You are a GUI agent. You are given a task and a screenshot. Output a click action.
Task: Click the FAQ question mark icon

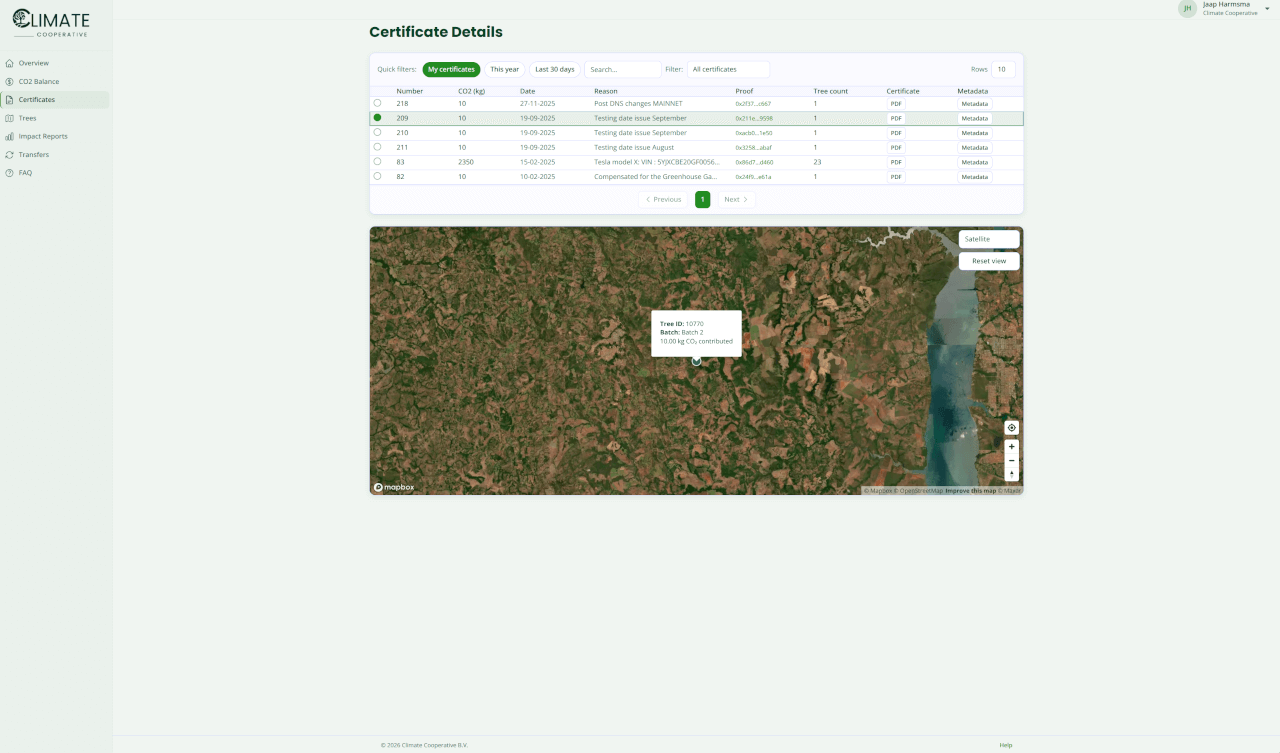tap(10, 173)
